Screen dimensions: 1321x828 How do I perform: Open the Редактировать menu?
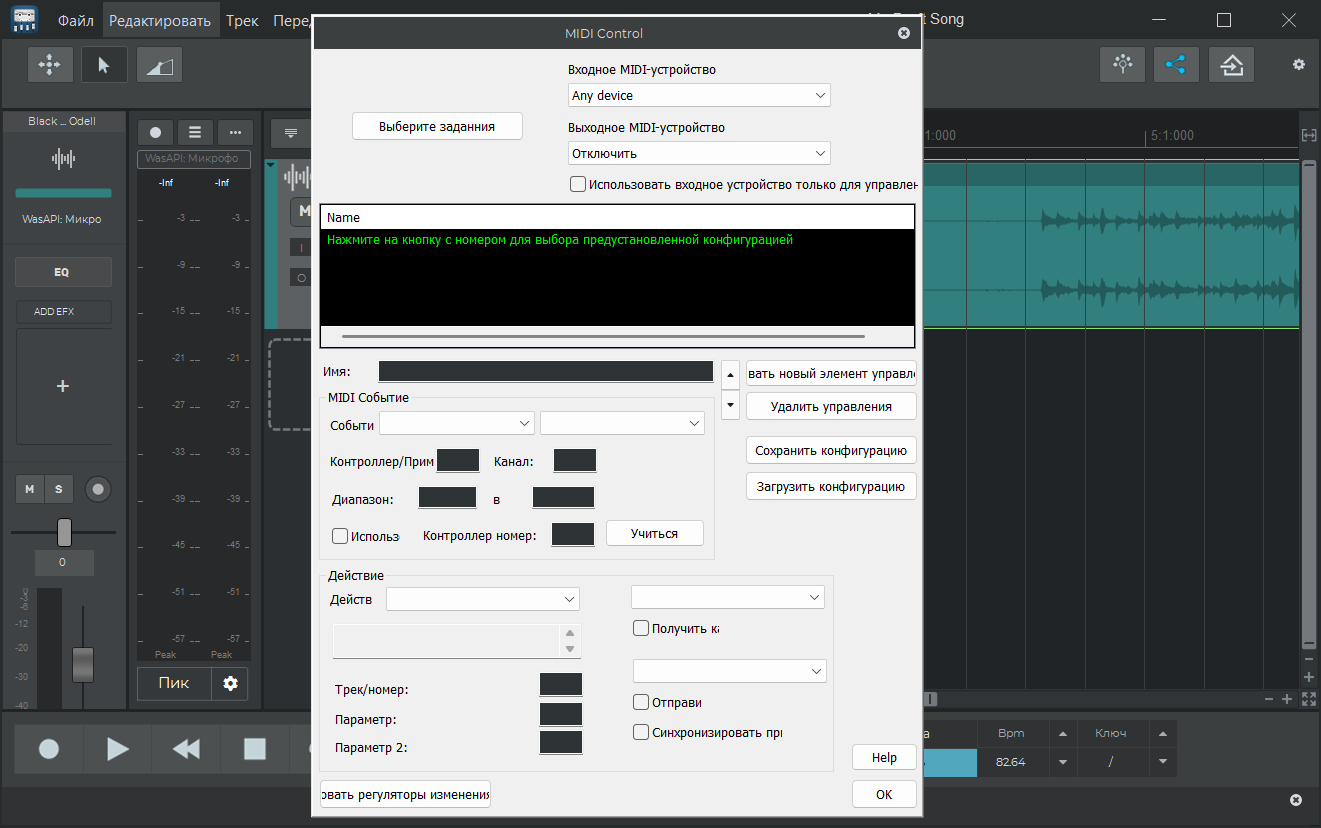coord(160,20)
